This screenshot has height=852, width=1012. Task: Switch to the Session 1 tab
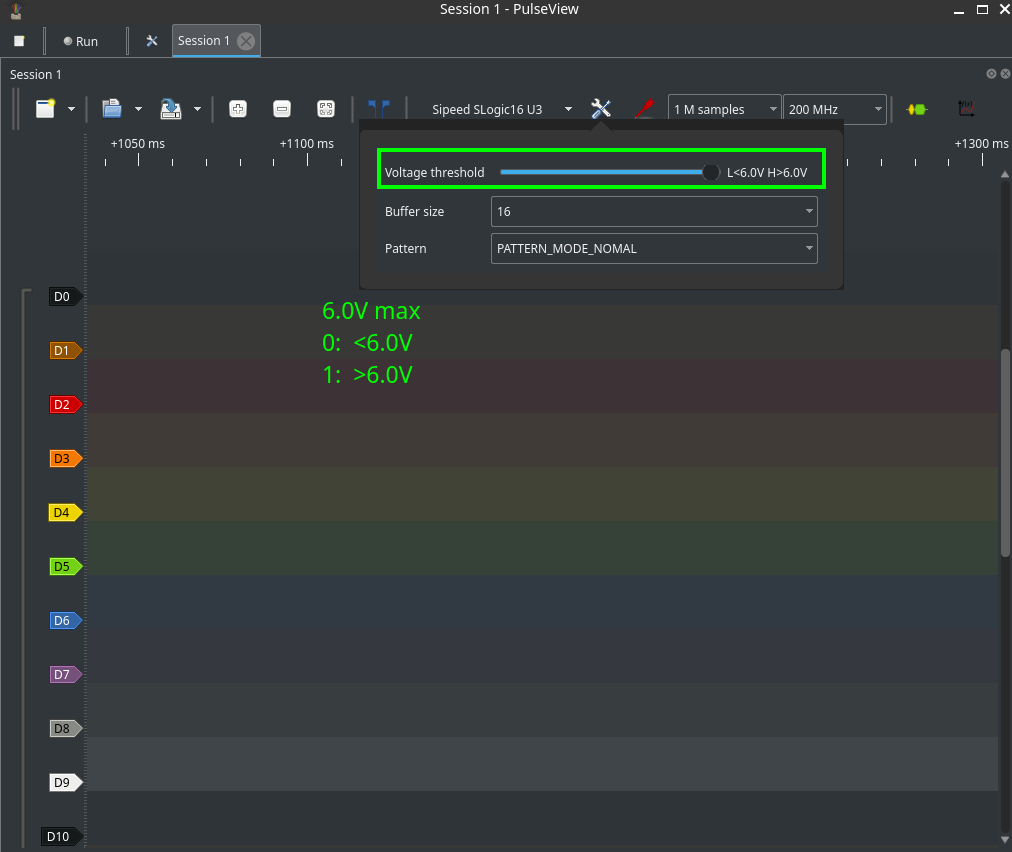click(203, 41)
